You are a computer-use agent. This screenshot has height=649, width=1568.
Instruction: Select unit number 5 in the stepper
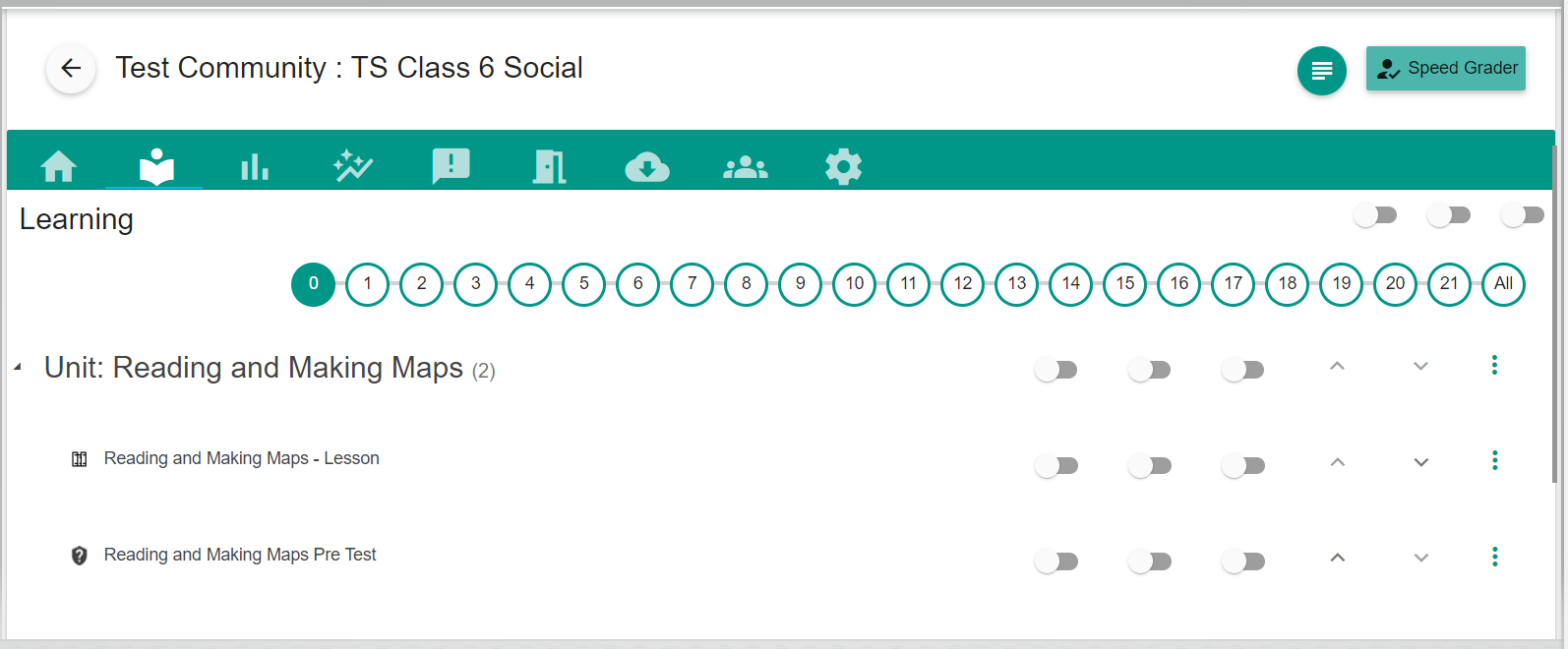click(x=584, y=284)
